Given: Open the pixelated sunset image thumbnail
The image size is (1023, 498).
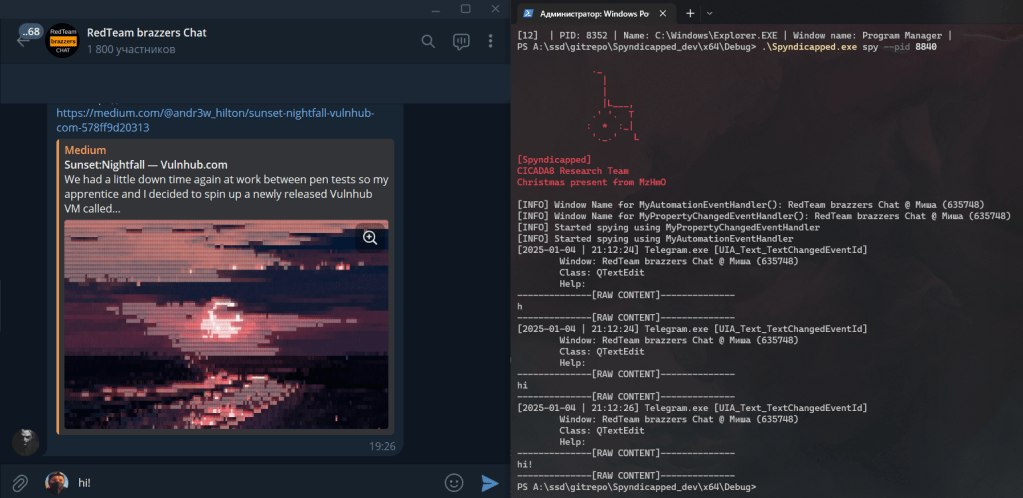Looking at the screenshot, I should click(x=225, y=325).
